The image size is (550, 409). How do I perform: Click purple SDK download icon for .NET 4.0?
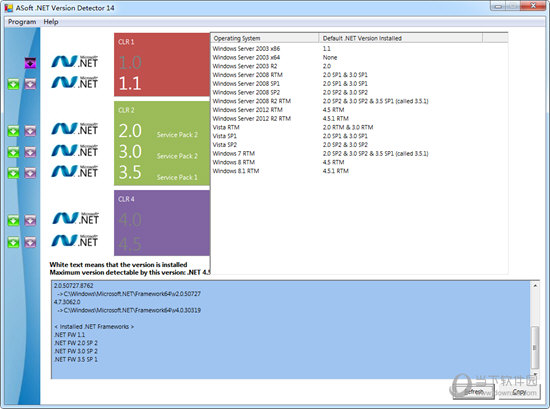30,220
